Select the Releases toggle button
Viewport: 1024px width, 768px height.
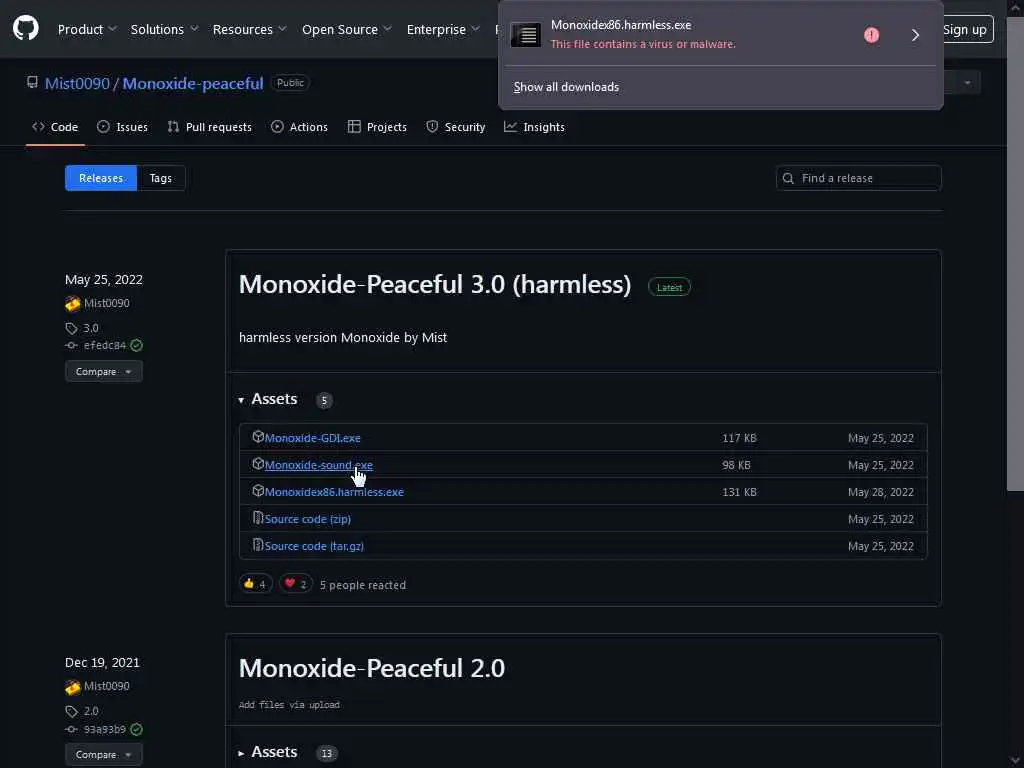coord(101,178)
